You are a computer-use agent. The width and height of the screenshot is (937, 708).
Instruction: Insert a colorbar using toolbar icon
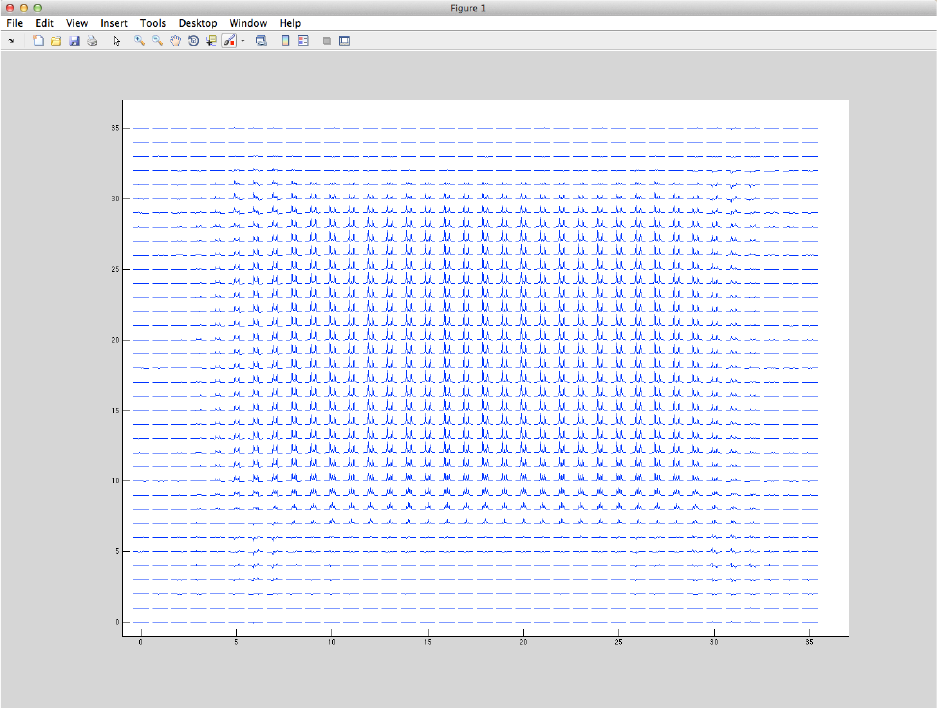point(285,41)
